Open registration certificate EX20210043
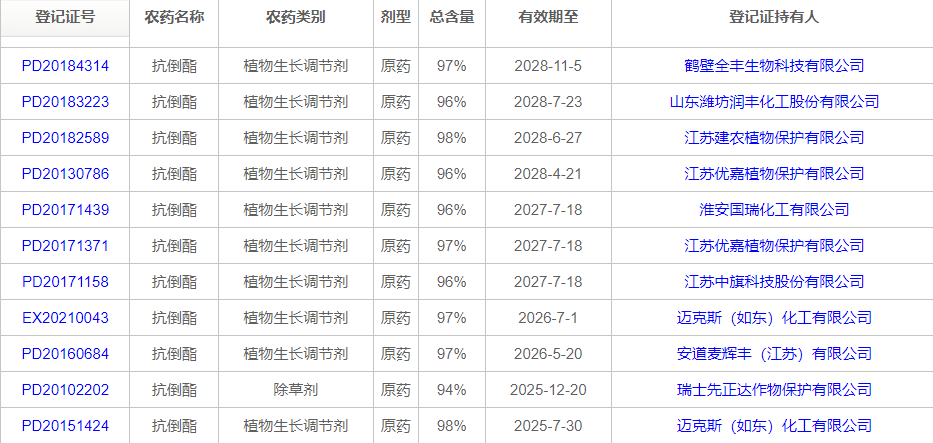The image size is (933, 443). 65,318
